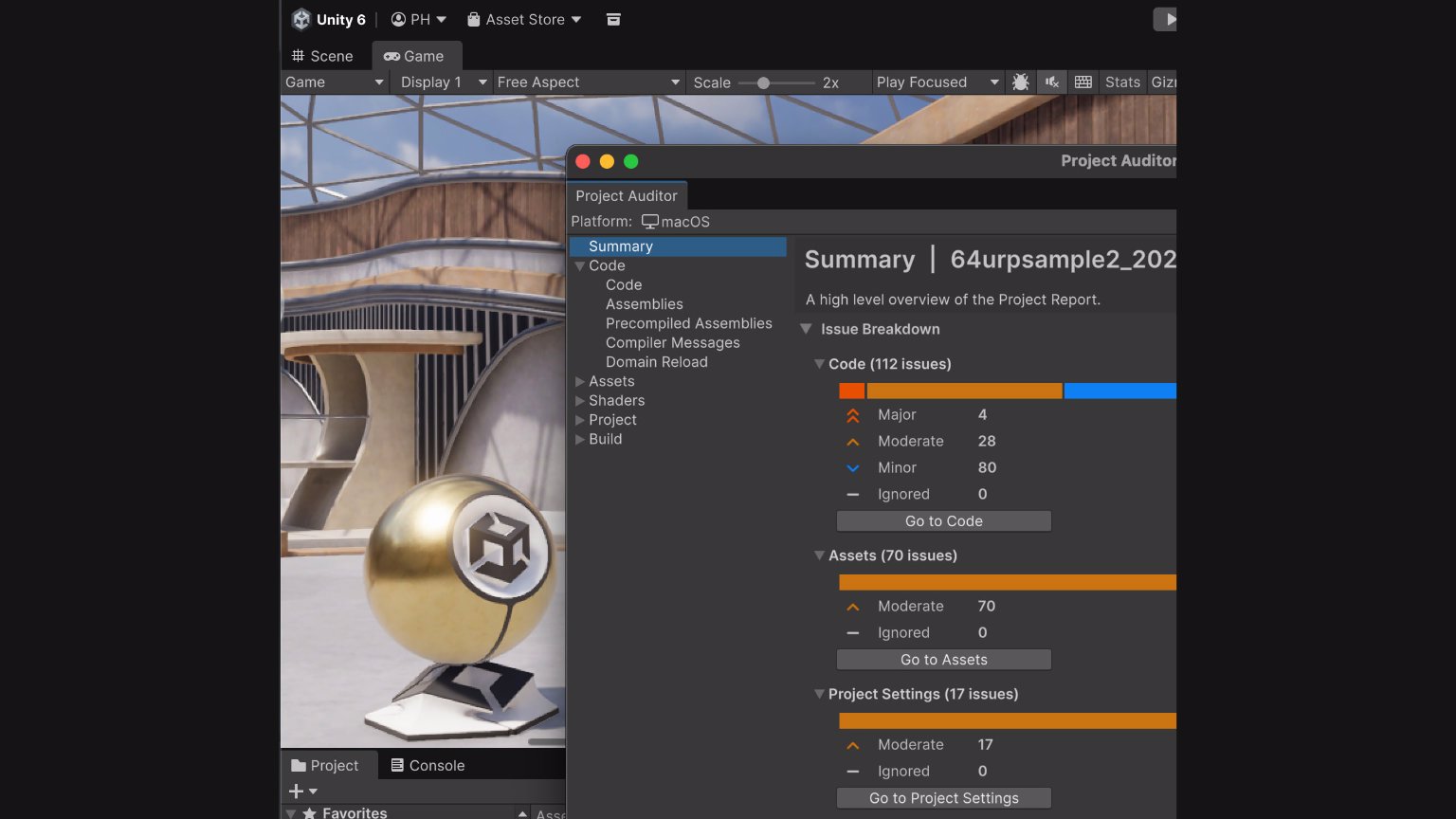Click the Unity 6 logo icon
This screenshot has width=1456, height=819.
(301, 19)
